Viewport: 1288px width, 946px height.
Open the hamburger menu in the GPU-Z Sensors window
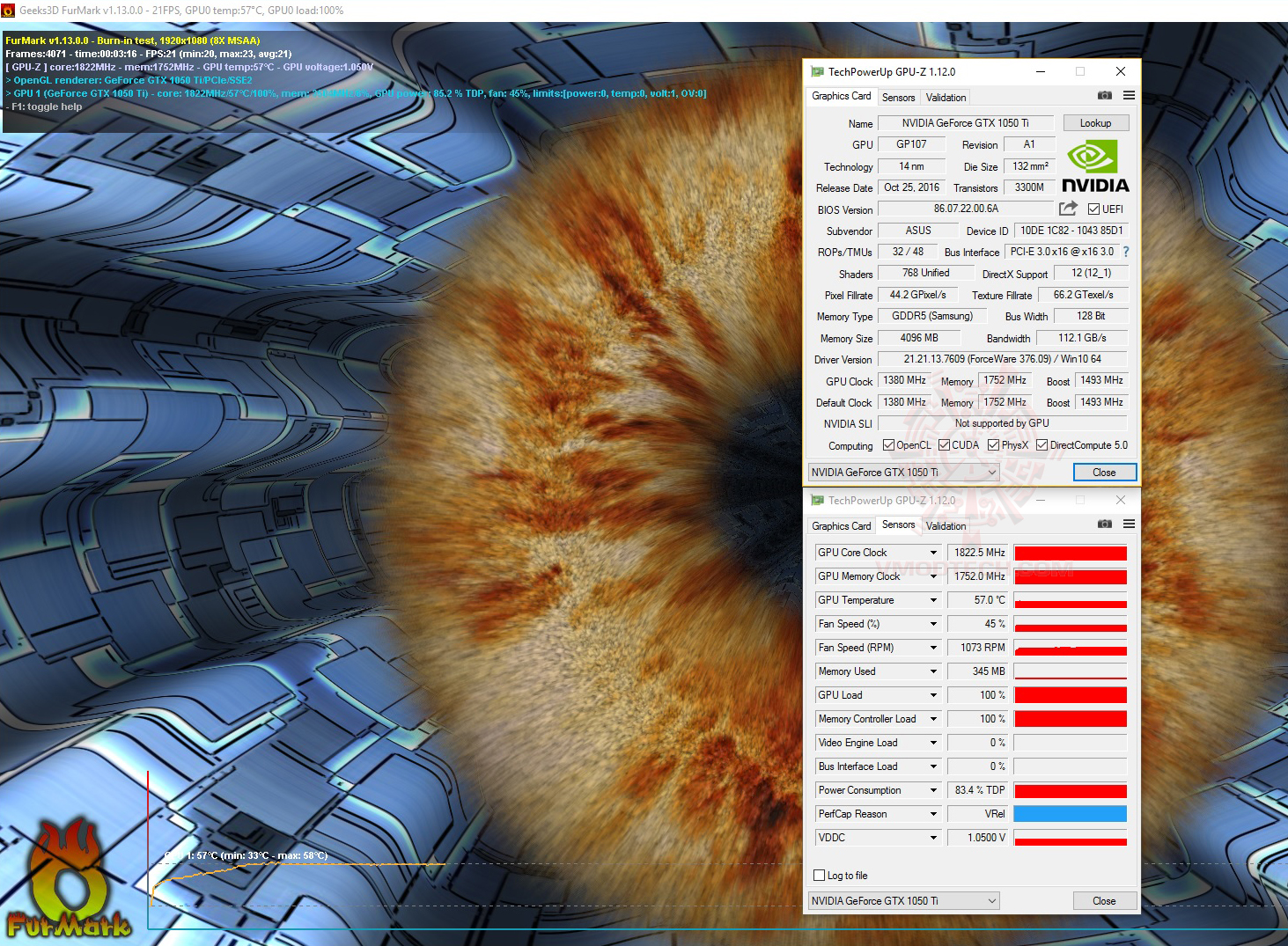1129,524
